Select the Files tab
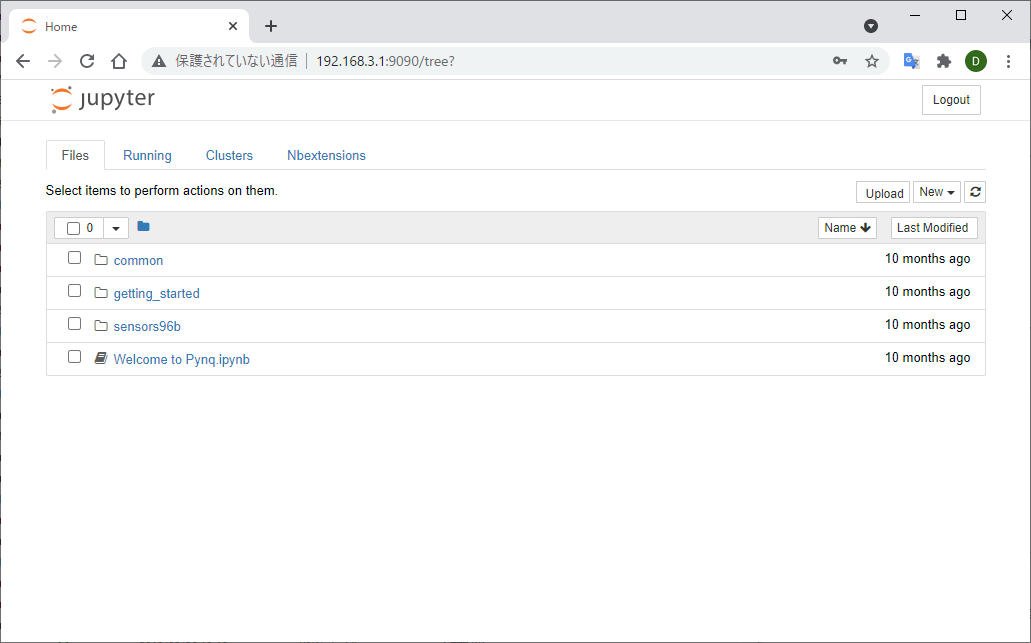 (x=75, y=155)
